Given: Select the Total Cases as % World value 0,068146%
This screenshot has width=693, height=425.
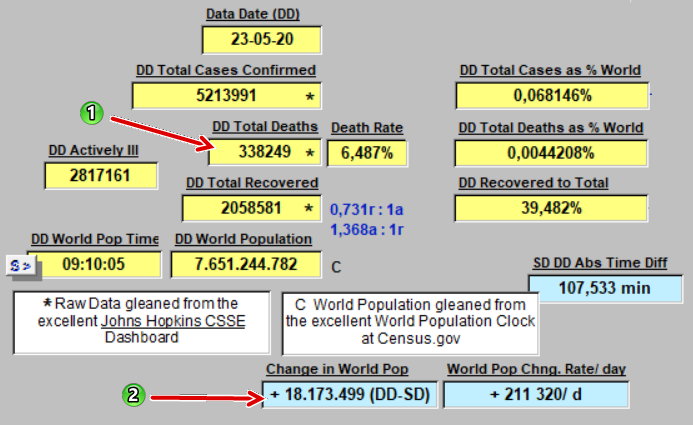Looking at the screenshot, I should point(552,95).
